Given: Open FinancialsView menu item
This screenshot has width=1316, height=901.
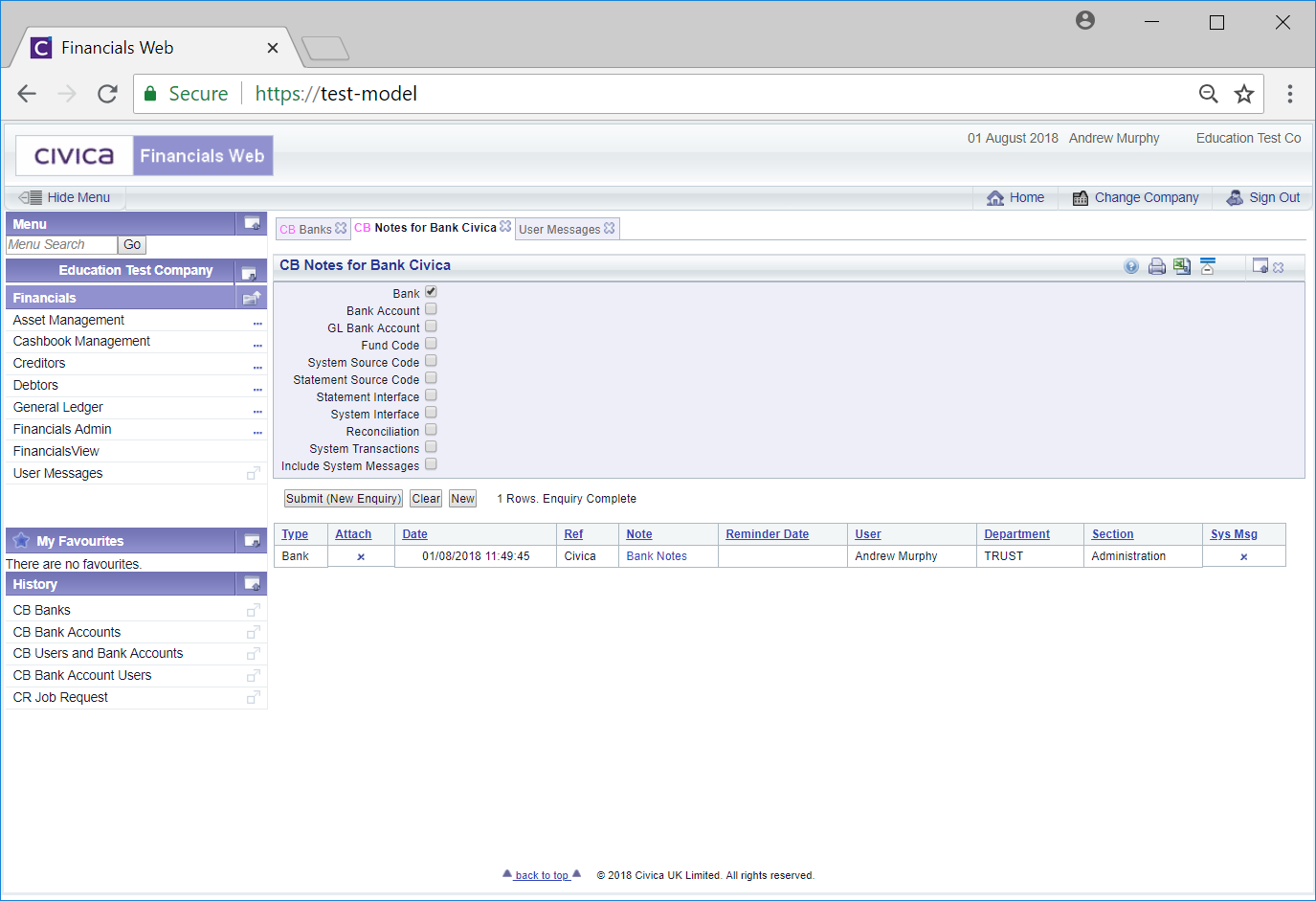Looking at the screenshot, I should 56,451.
